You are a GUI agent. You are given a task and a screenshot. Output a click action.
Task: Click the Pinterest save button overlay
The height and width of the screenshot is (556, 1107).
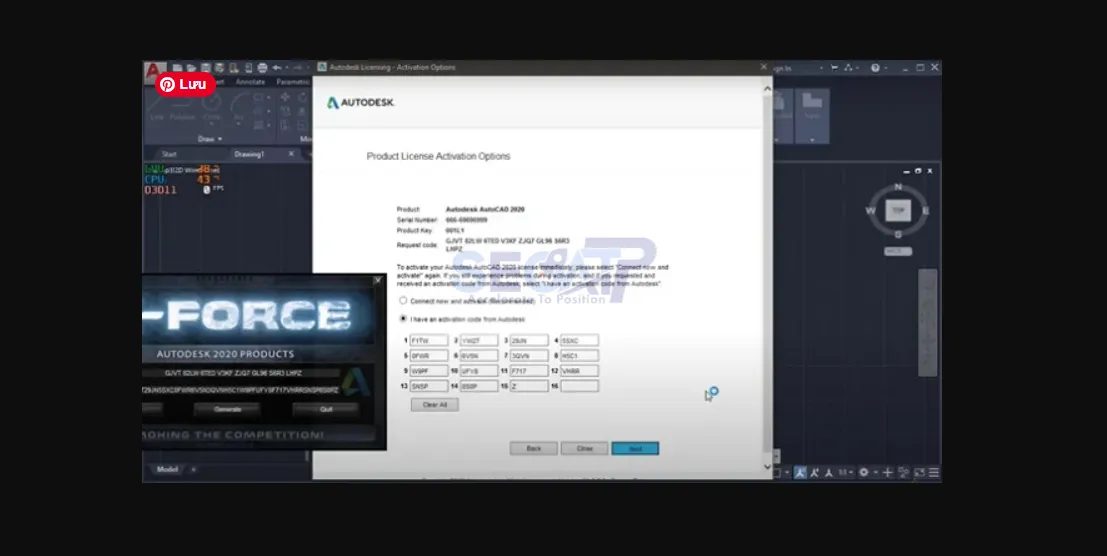click(x=185, y=85)
